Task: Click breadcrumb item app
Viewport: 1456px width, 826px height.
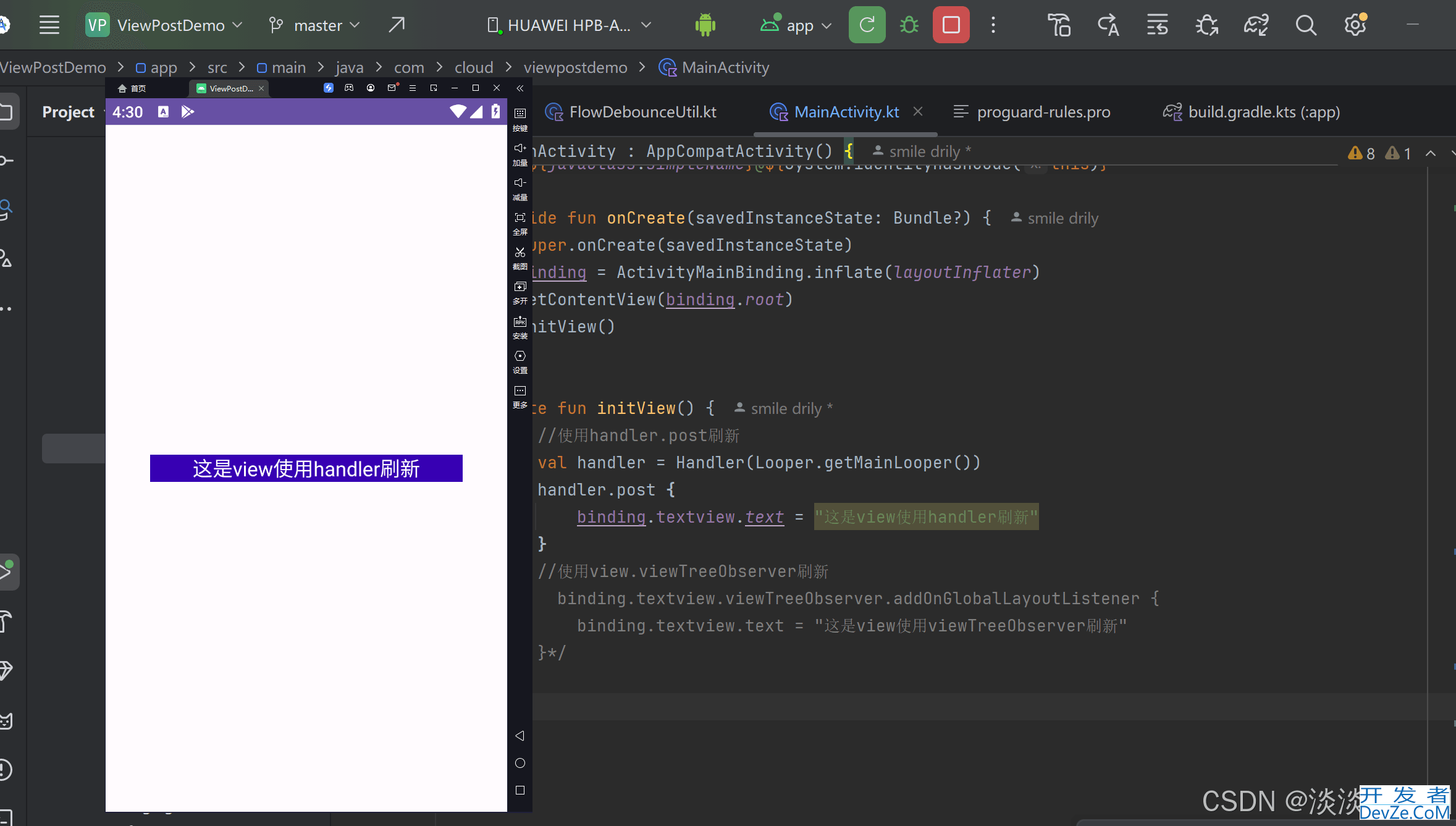Action: [156, 67]
